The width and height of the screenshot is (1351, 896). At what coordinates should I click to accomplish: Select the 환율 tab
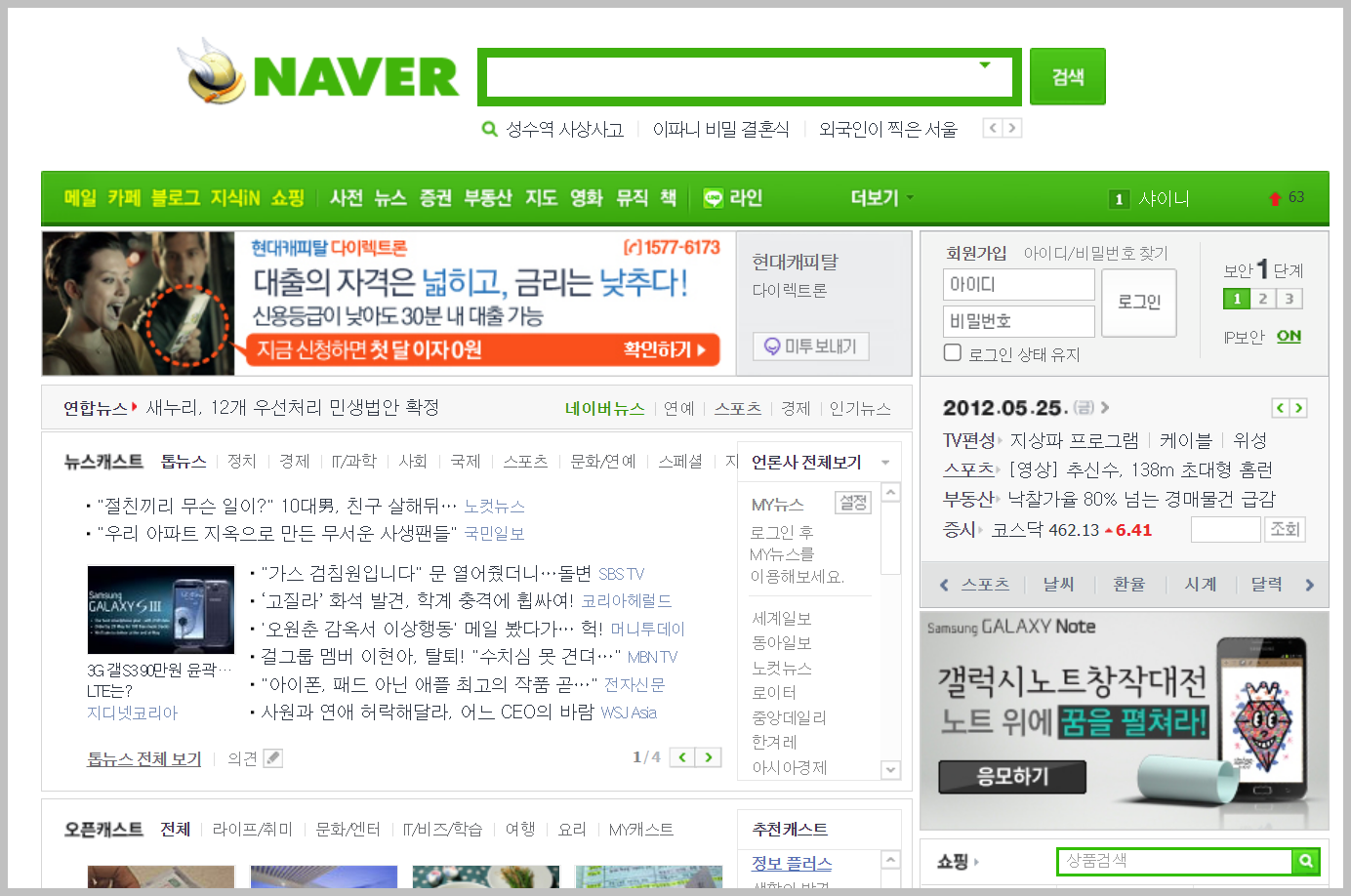click(x=1129, y=584)
